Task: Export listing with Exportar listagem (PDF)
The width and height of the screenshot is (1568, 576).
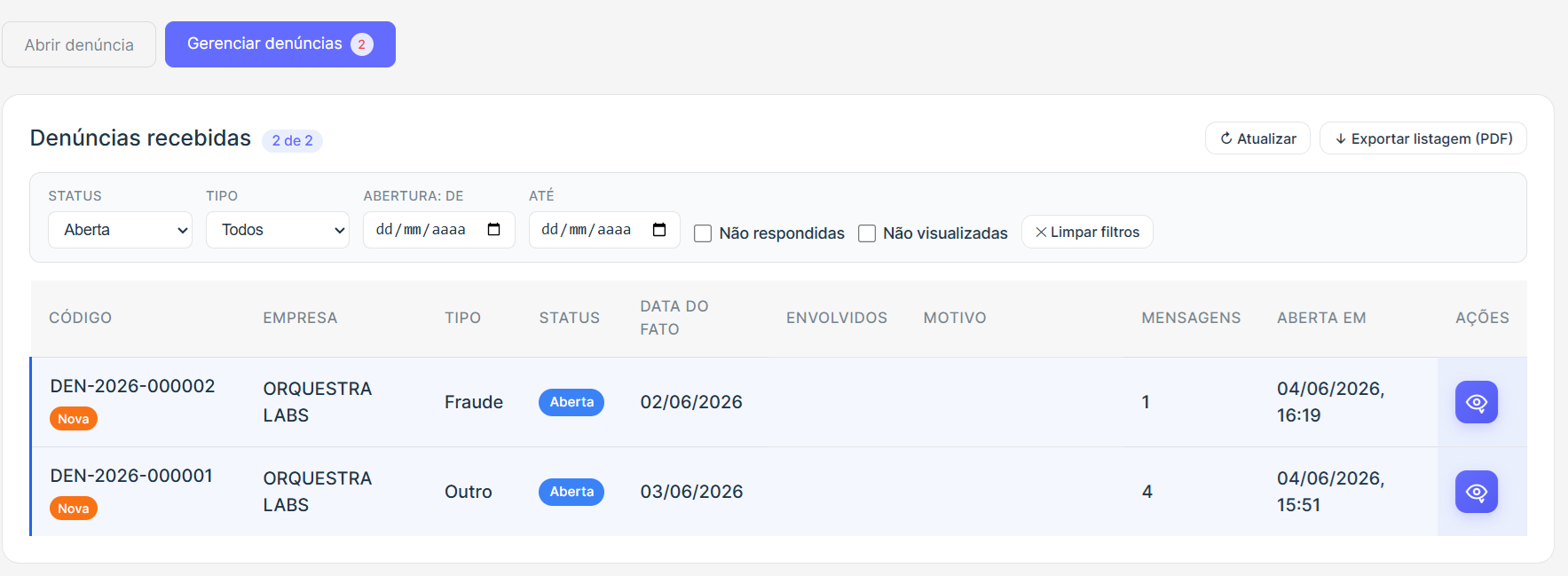Action: pos(1423,138)
